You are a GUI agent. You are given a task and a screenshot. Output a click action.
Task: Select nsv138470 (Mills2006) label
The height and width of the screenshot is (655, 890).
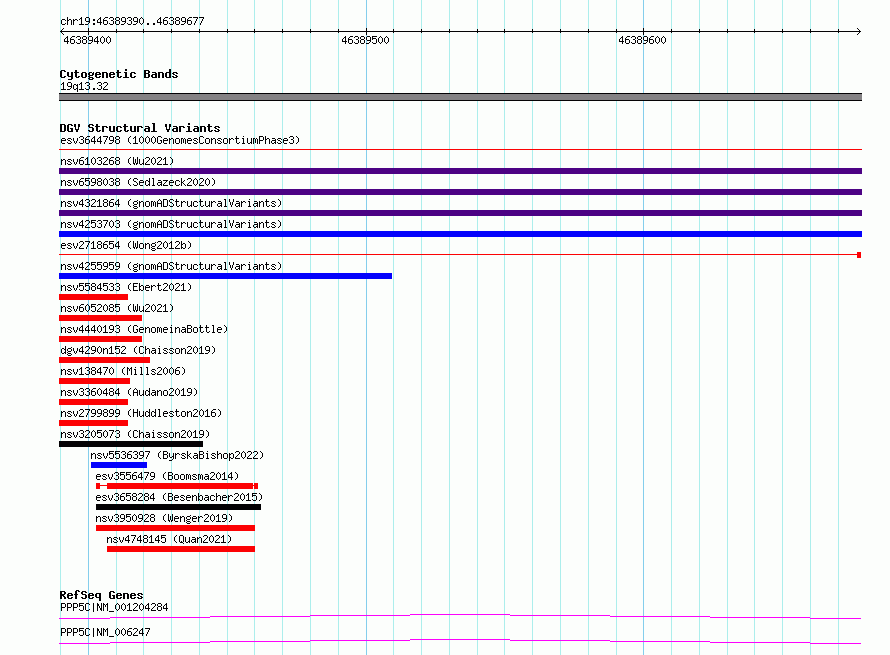click(123, 371)
